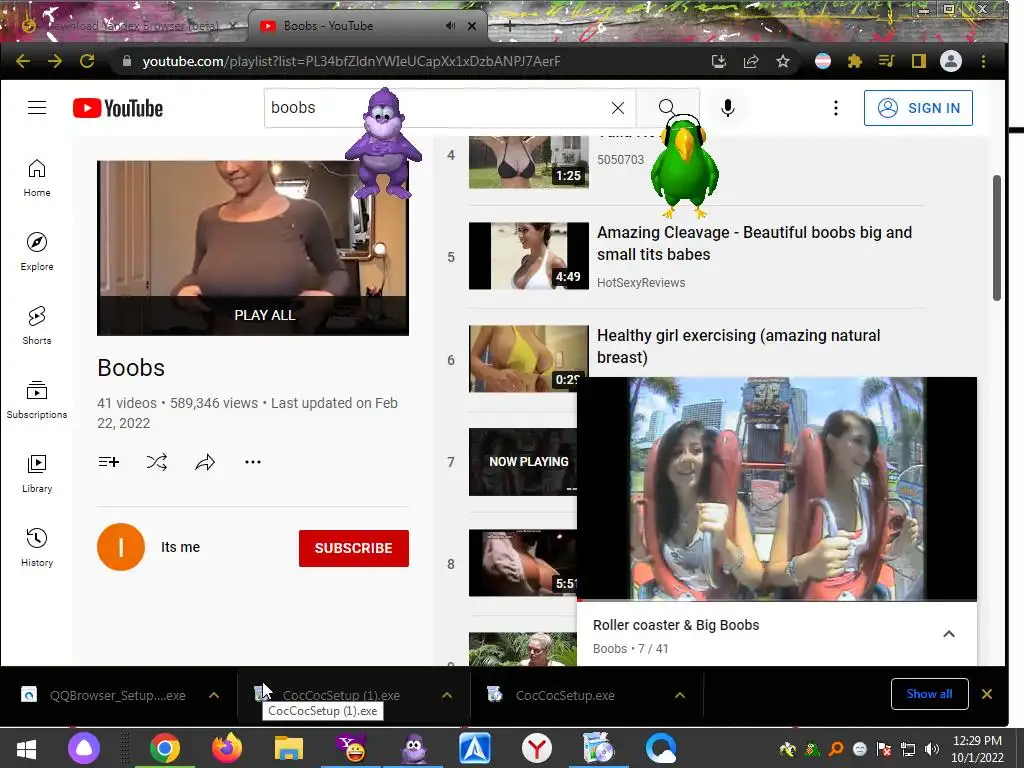View site info via the padlock icon
1024x768 pixels.
pos(127,61)
